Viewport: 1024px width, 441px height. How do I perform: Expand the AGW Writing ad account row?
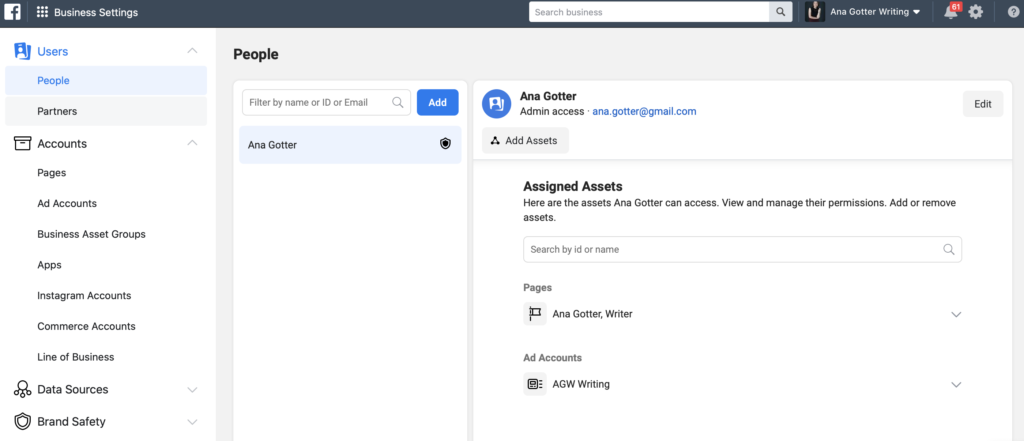point(956,384)
